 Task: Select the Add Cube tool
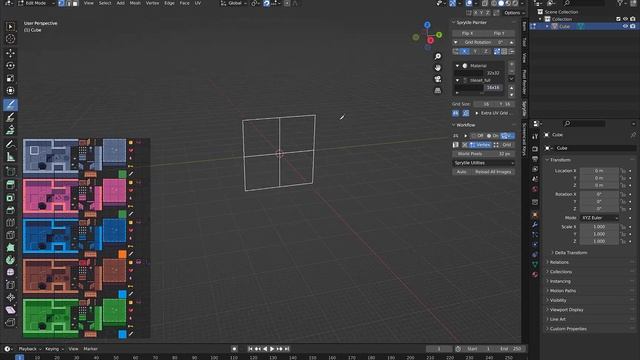(x=10, y=171)
